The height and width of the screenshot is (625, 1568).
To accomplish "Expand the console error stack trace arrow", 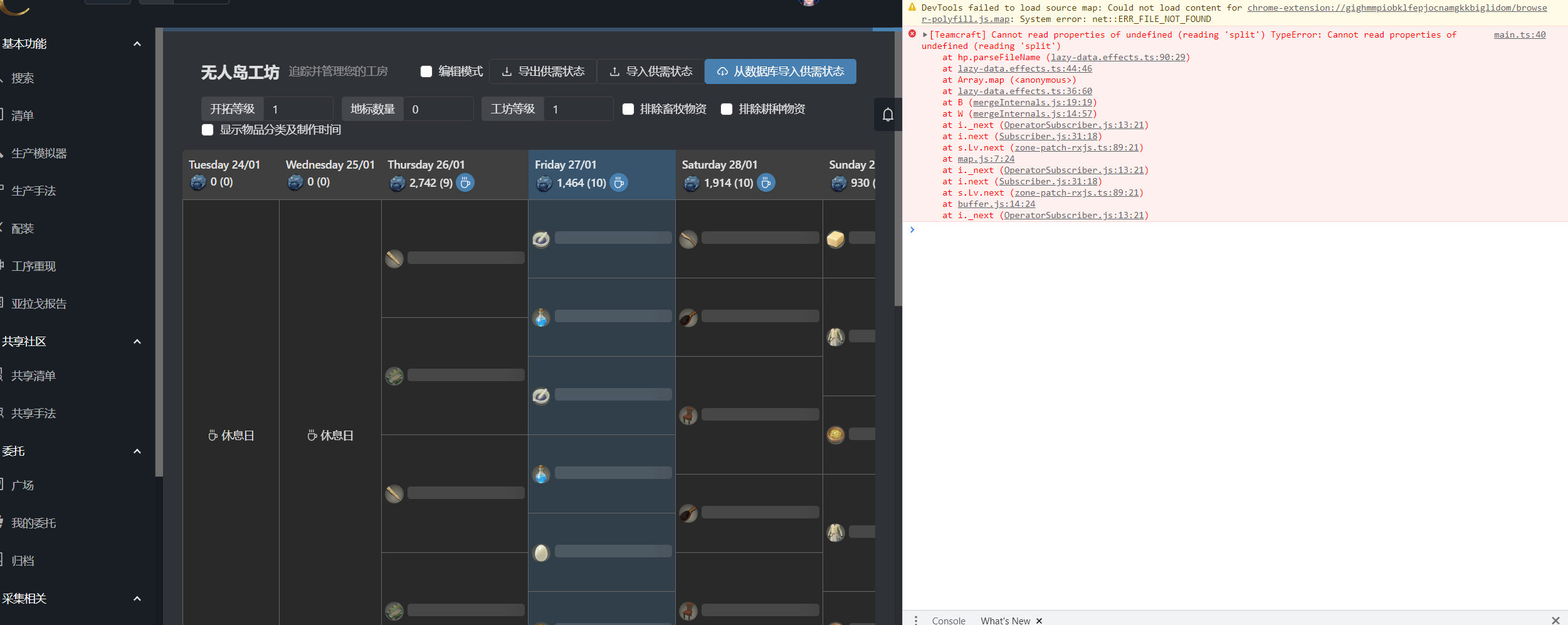I will (925, 34).
